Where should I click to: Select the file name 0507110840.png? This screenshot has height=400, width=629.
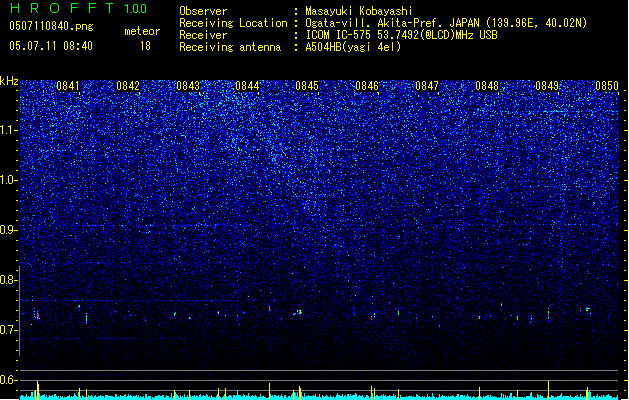[51, 26]
